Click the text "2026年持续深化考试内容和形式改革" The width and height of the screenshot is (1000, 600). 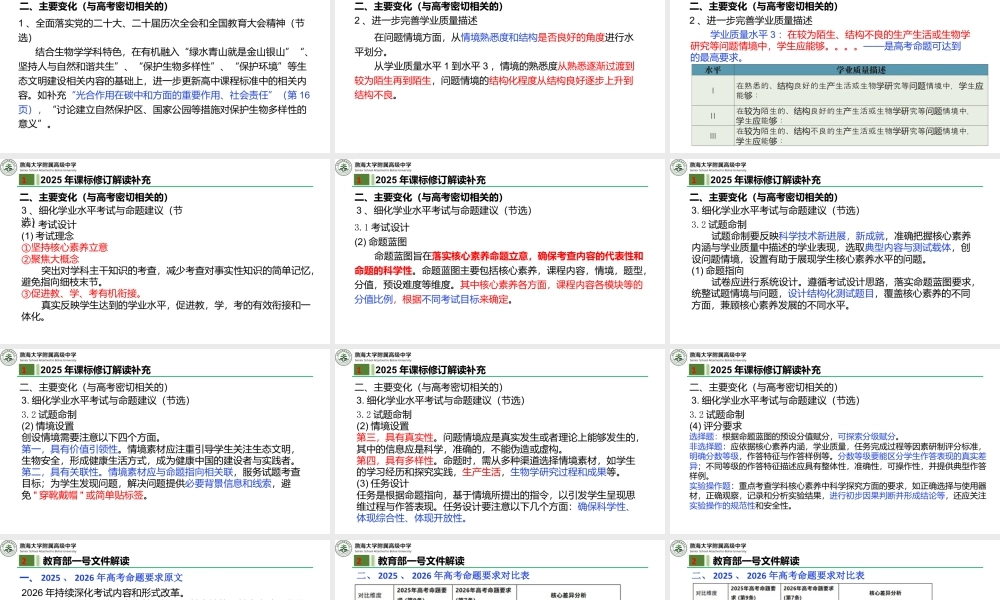point(103,593)
